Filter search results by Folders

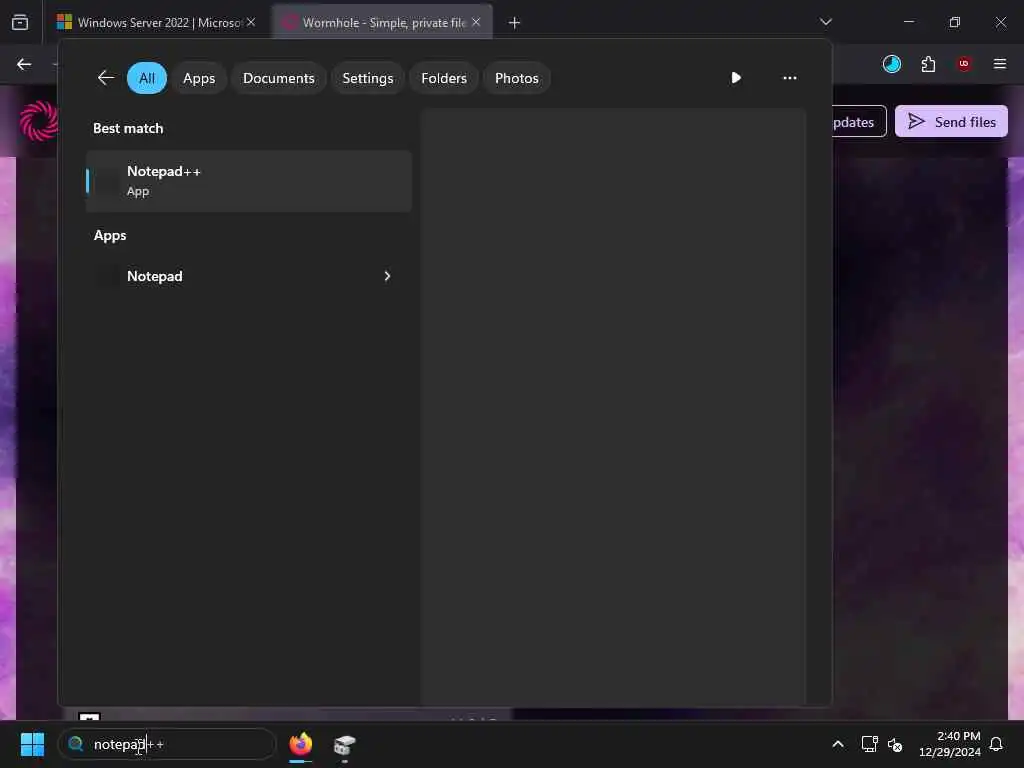[444, 78]
